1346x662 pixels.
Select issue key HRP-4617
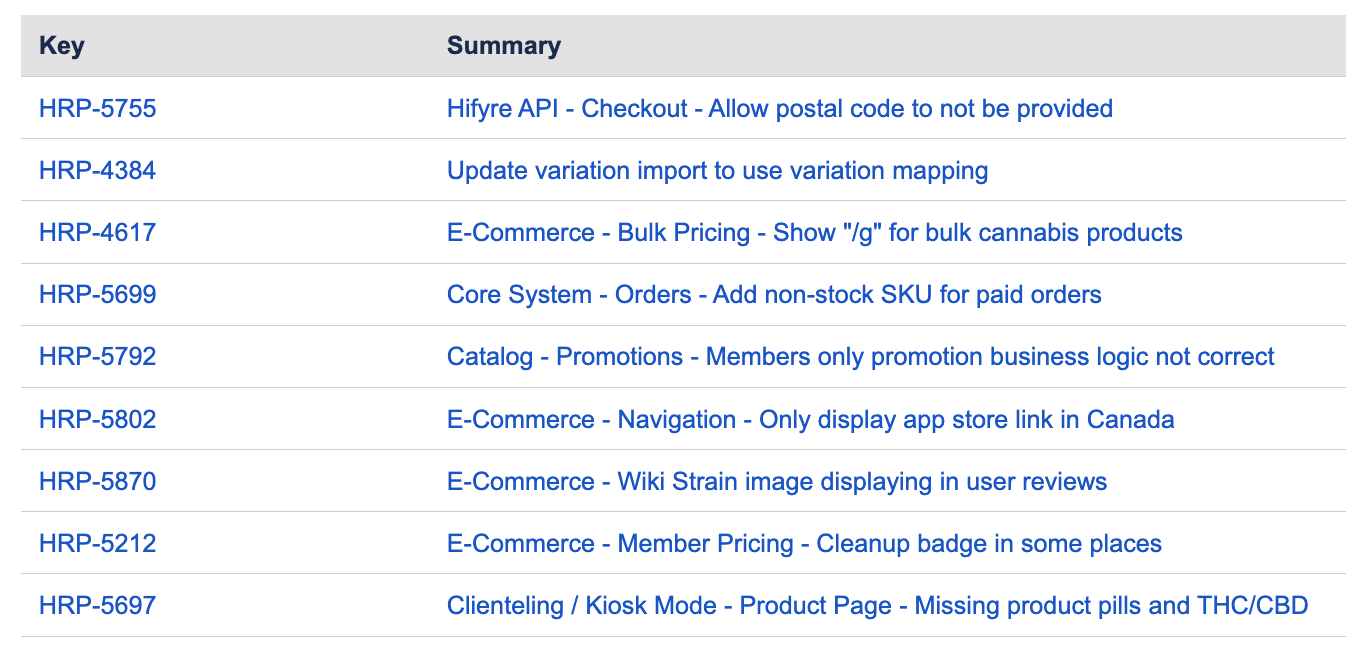(97, 232)
